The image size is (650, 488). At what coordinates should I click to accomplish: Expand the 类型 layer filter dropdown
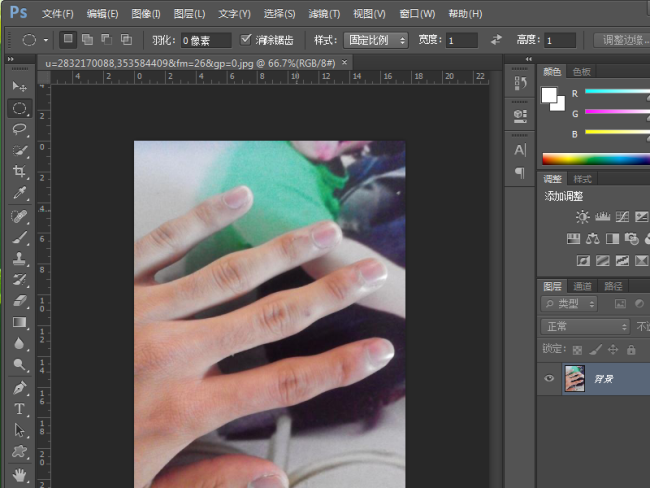(569, 303)
